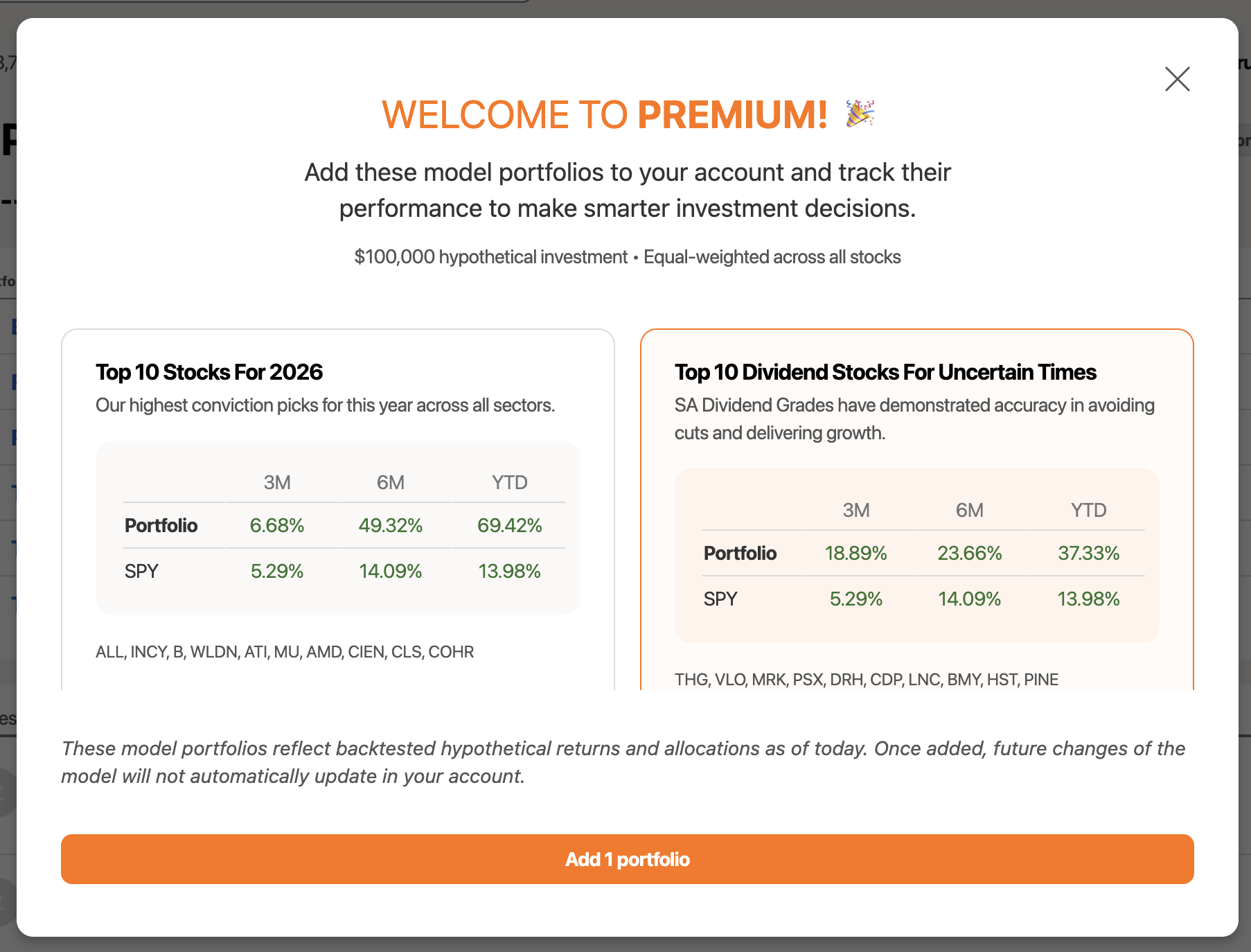Screen dimensions: 1251x952
Task: Click the $100,000 hypothetical investment note
Action: 490,257
